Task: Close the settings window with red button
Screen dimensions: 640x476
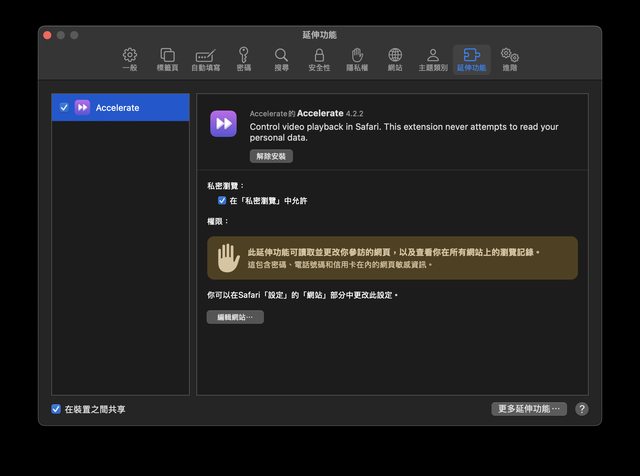Action: pyautogui.click(x=47, y=35)
